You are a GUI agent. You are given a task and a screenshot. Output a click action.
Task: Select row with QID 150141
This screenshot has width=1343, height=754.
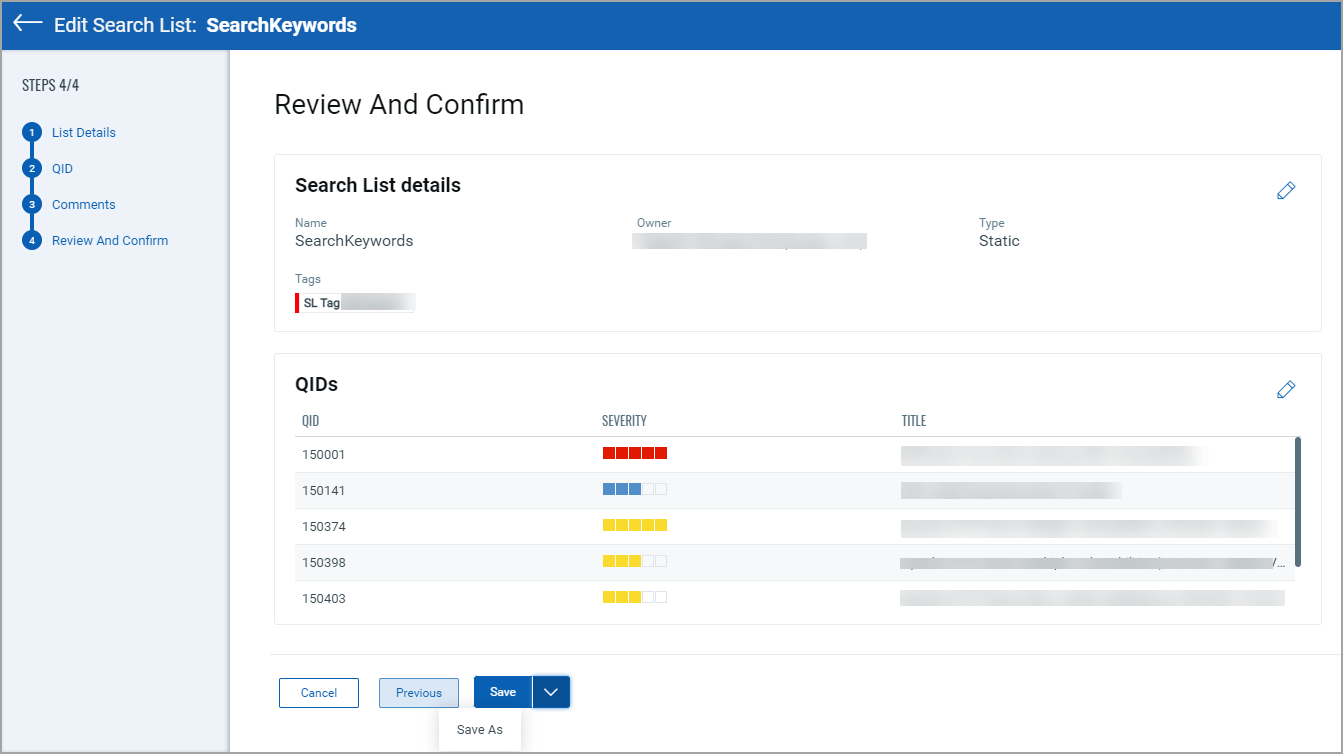point(324,491)
